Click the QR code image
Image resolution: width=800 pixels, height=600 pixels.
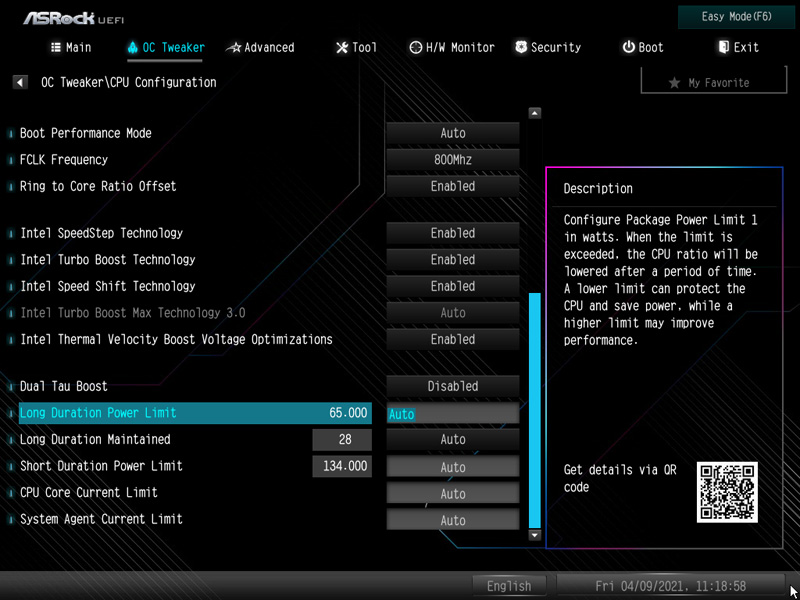(x=727, y=492)
